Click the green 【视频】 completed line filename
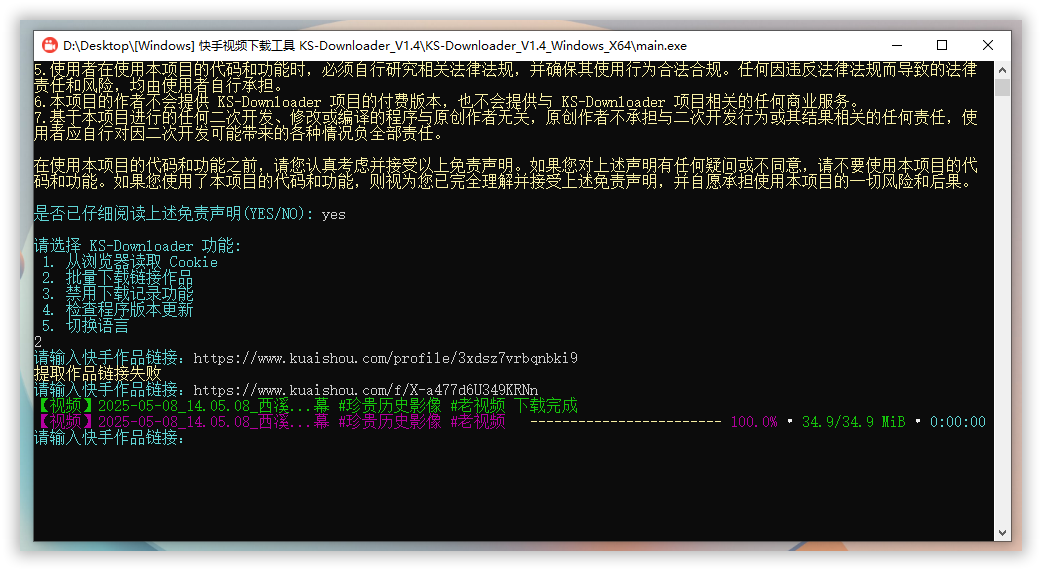The width and height of the screenshot is (1042, 571). pyautogui.click(x=269, y=405)
